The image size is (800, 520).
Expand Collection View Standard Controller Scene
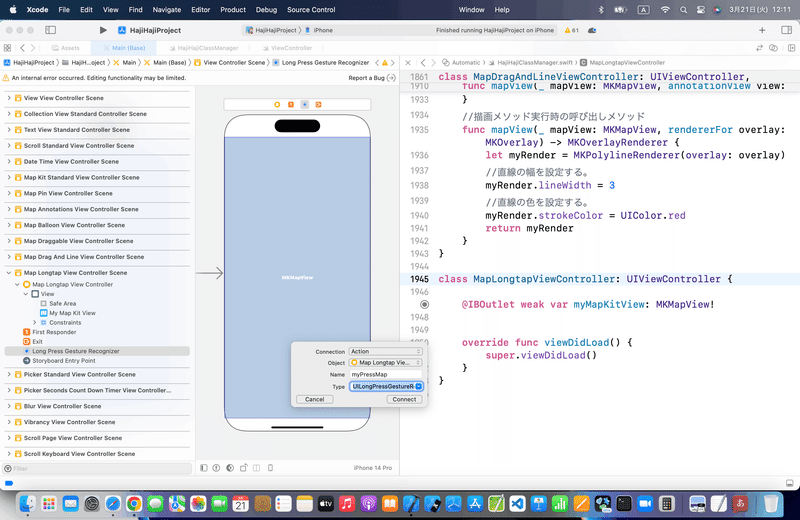click(x=9, y=113)
